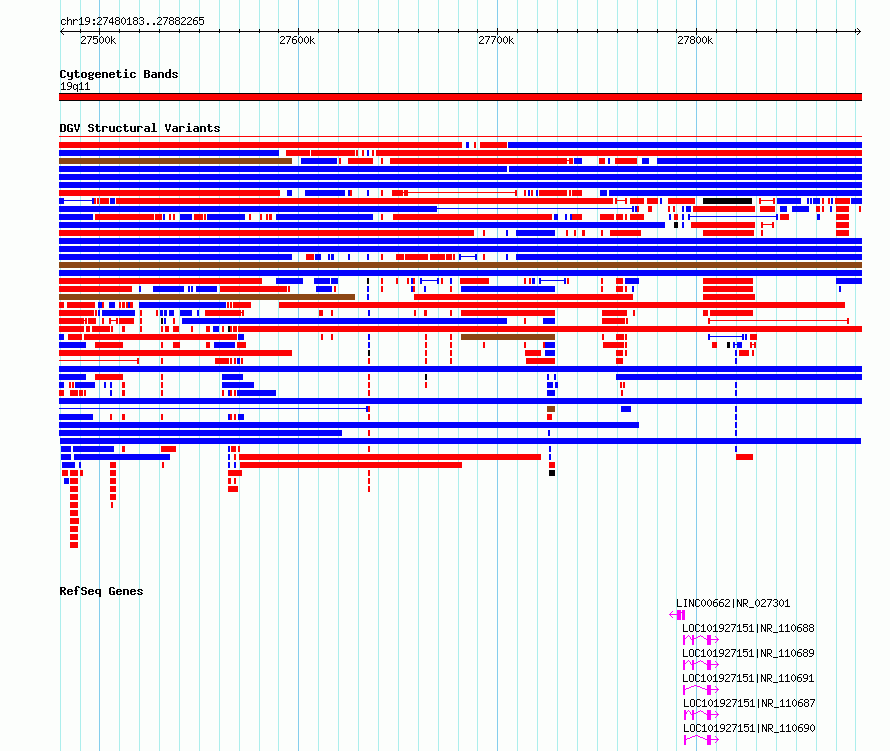Select the LOC101927151|NR_110689 label
The width and height of the screenshot is (890, 751).
pyautogui.click(x=748, y=653)
